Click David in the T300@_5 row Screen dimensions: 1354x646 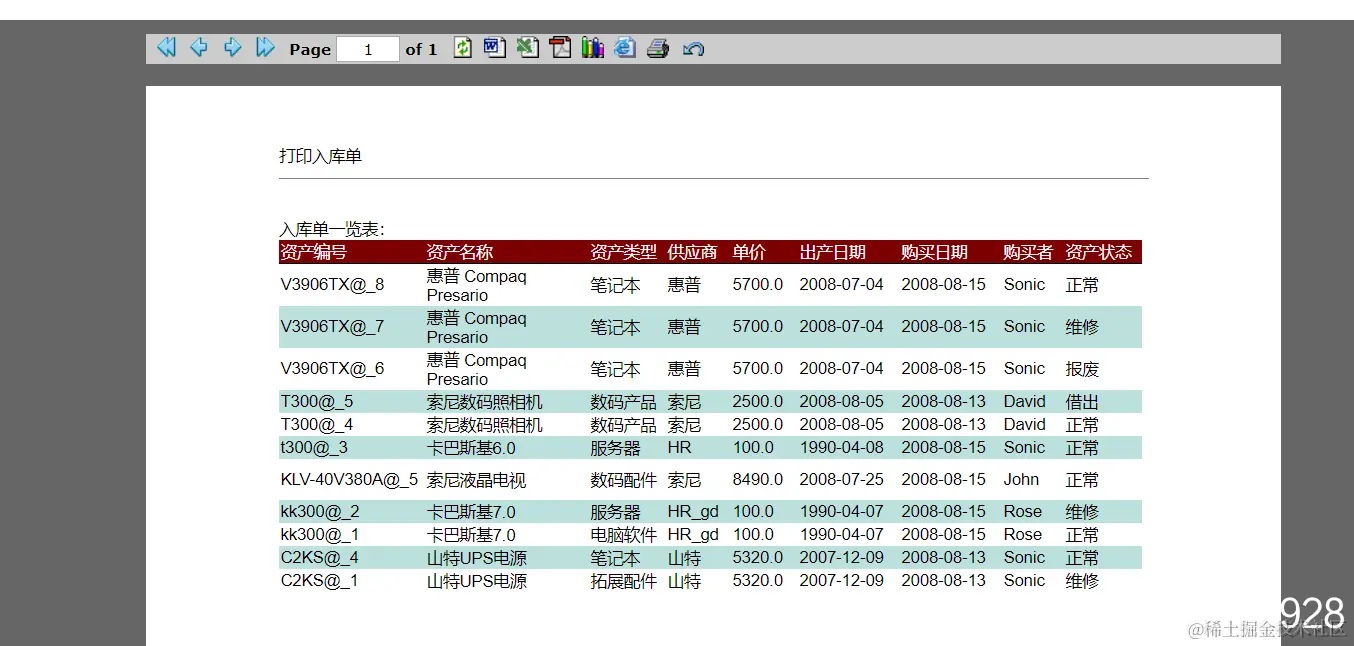click(x=1025, y=402)
